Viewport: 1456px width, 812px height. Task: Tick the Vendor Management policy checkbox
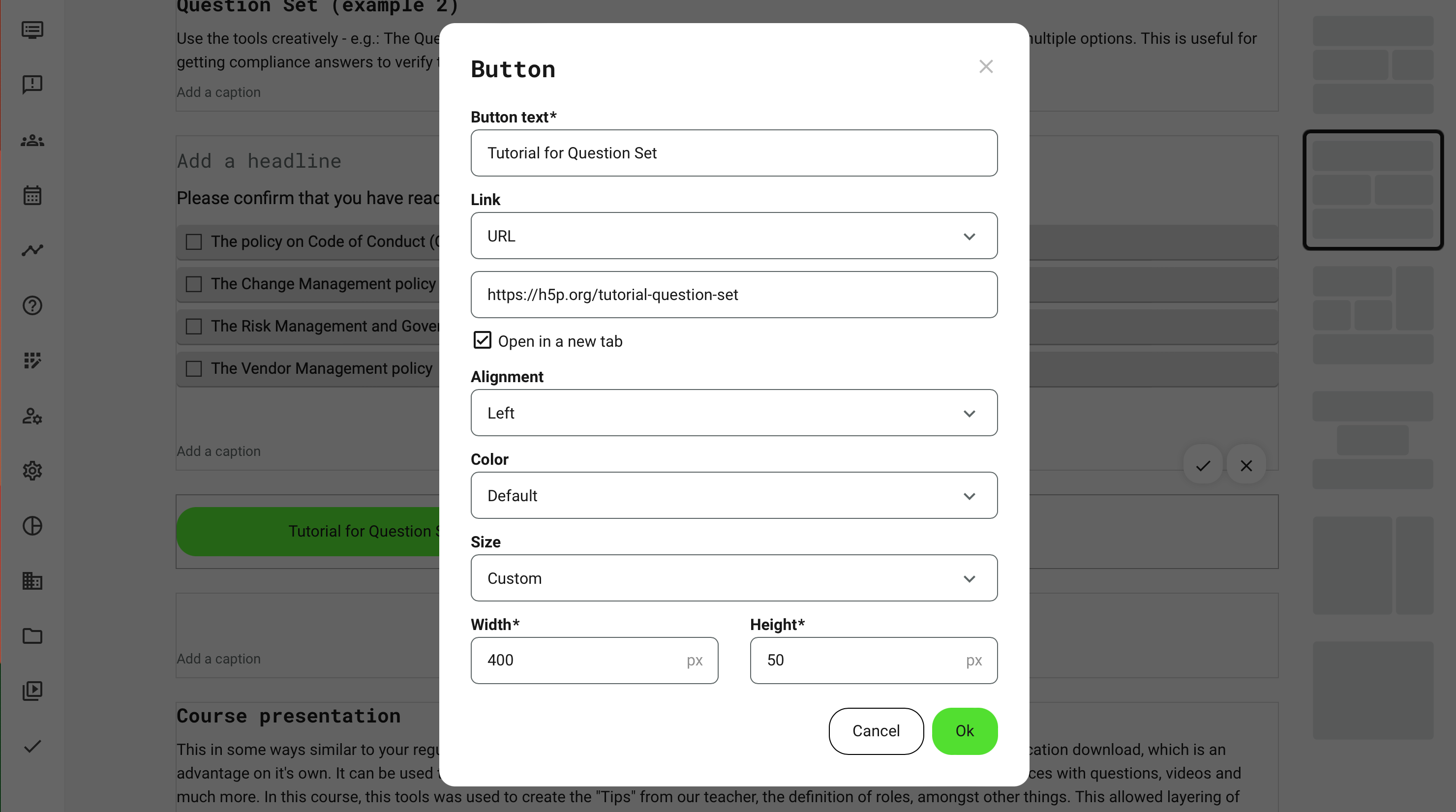click(194, 369)
